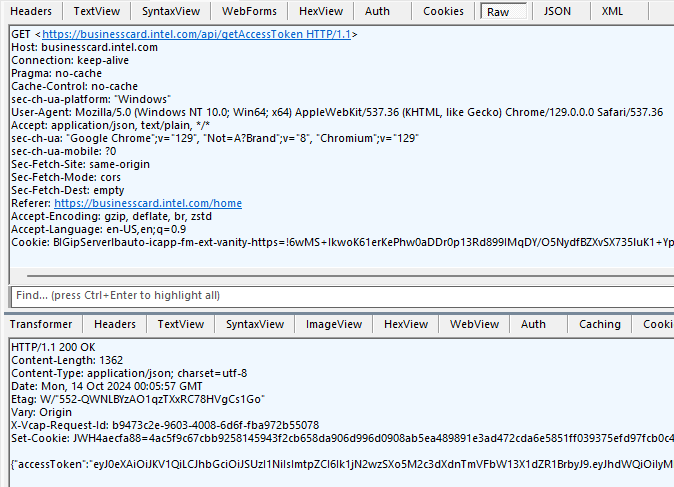This screenshot has height=487, width=674.
Task: Click the 'Accept: application/json' line
Action: [110, 125]
